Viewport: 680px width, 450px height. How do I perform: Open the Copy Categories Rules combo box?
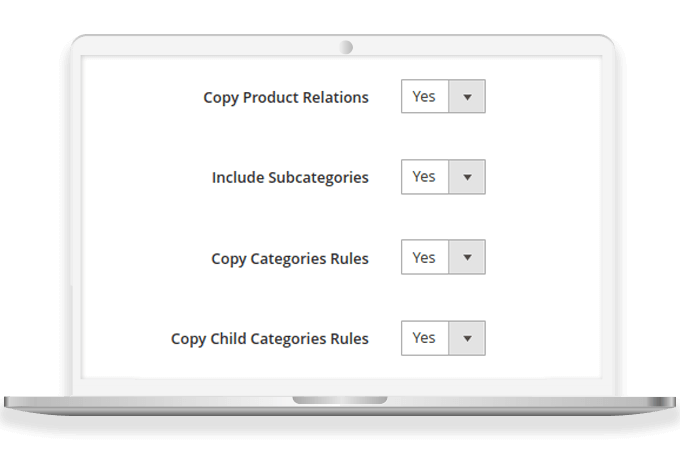(x=443, y=257)
